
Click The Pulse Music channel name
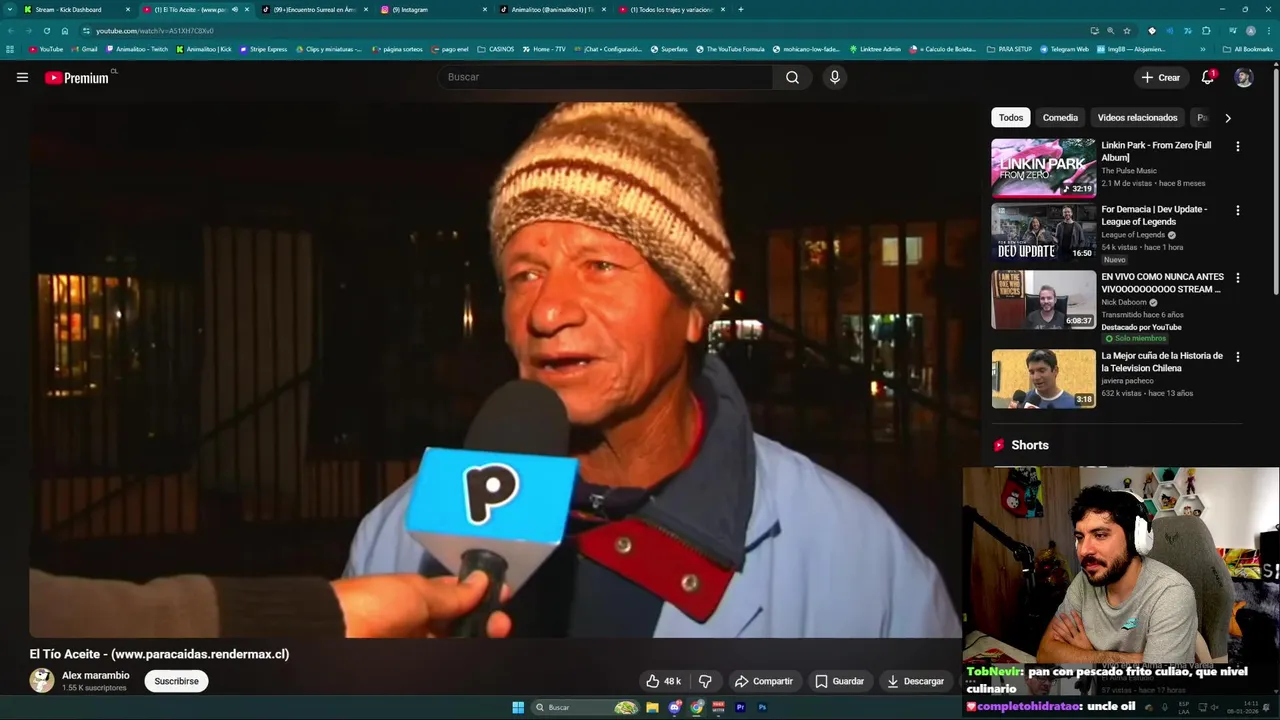point(1129,171)
